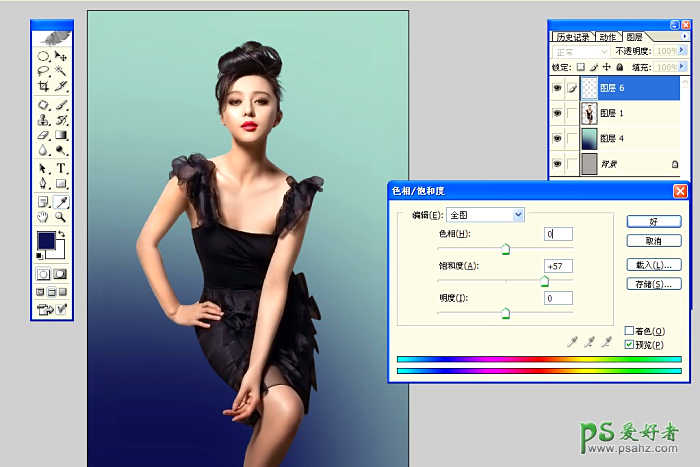Switch to the 历史记录 (History) tab
This screenshot has height=467, width=700.
click(x=573, y=36)
